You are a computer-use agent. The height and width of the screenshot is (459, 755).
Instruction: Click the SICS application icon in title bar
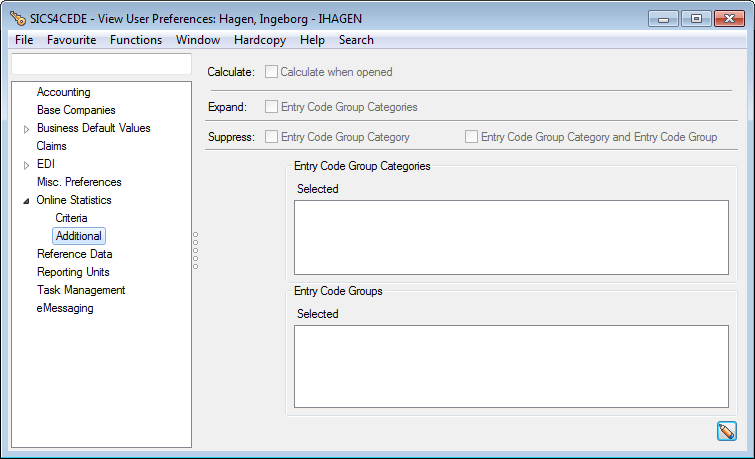[17, 18]
